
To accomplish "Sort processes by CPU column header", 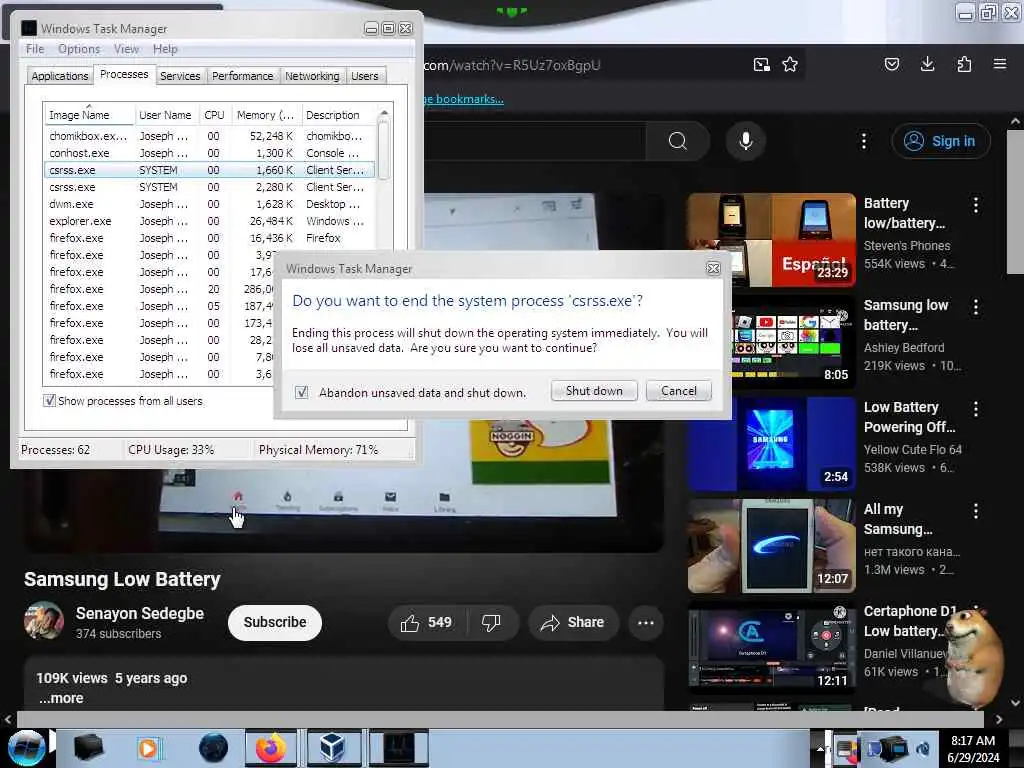I will click(x=214, y=115).
